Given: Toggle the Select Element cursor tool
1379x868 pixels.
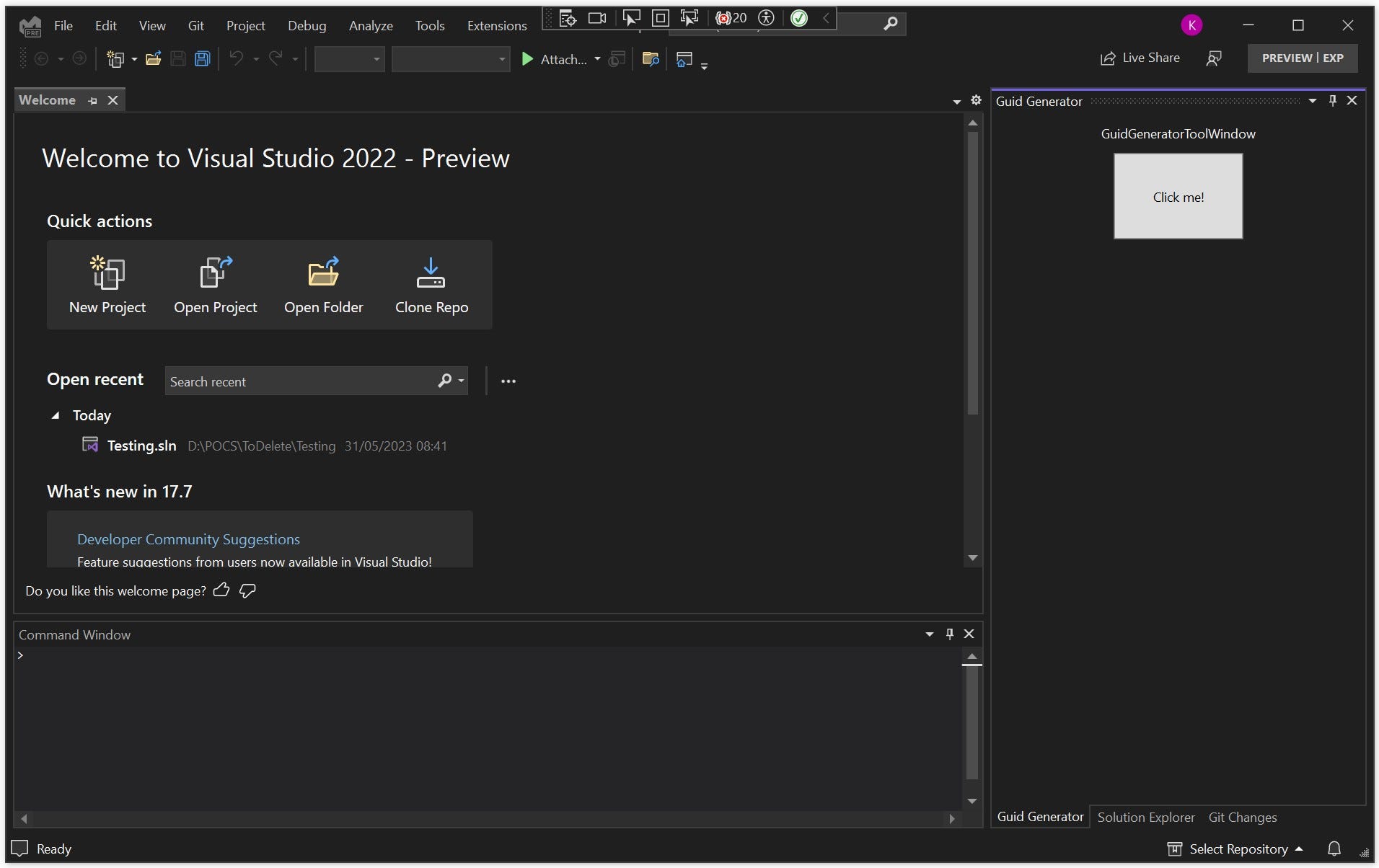Looking at the screenshot, I should point(631,18).
